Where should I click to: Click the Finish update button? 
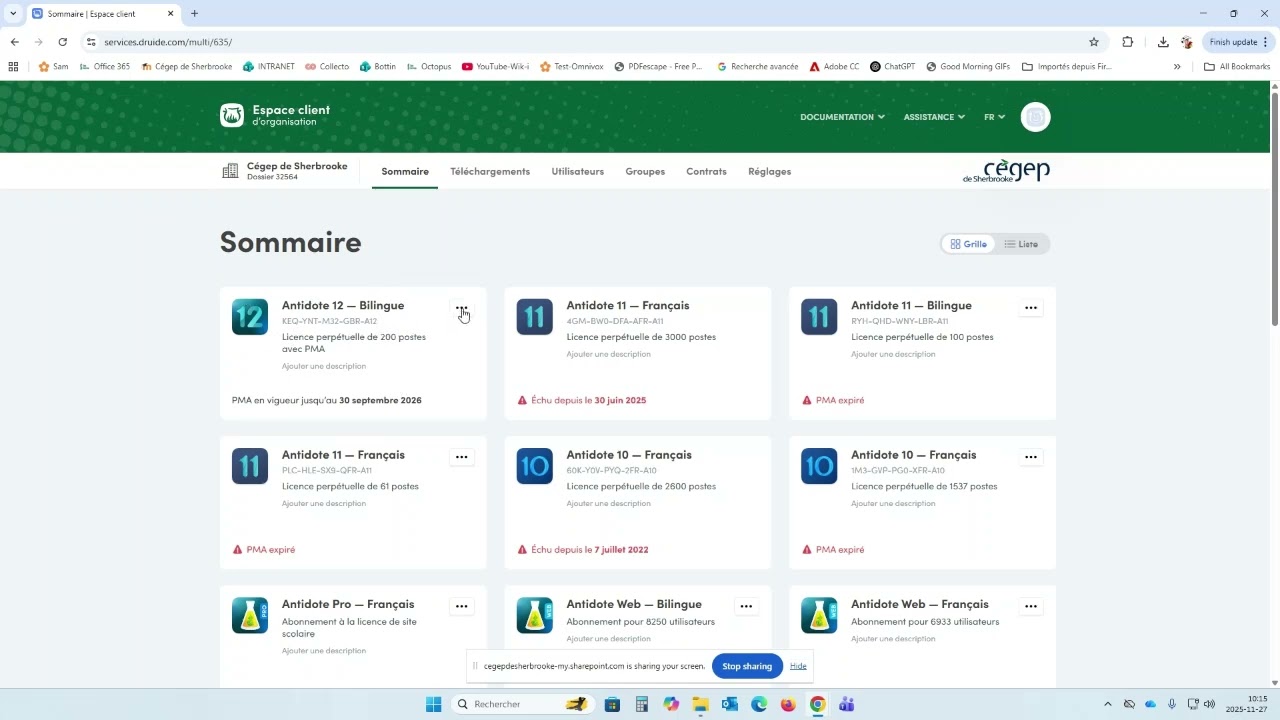[1238, 42]
